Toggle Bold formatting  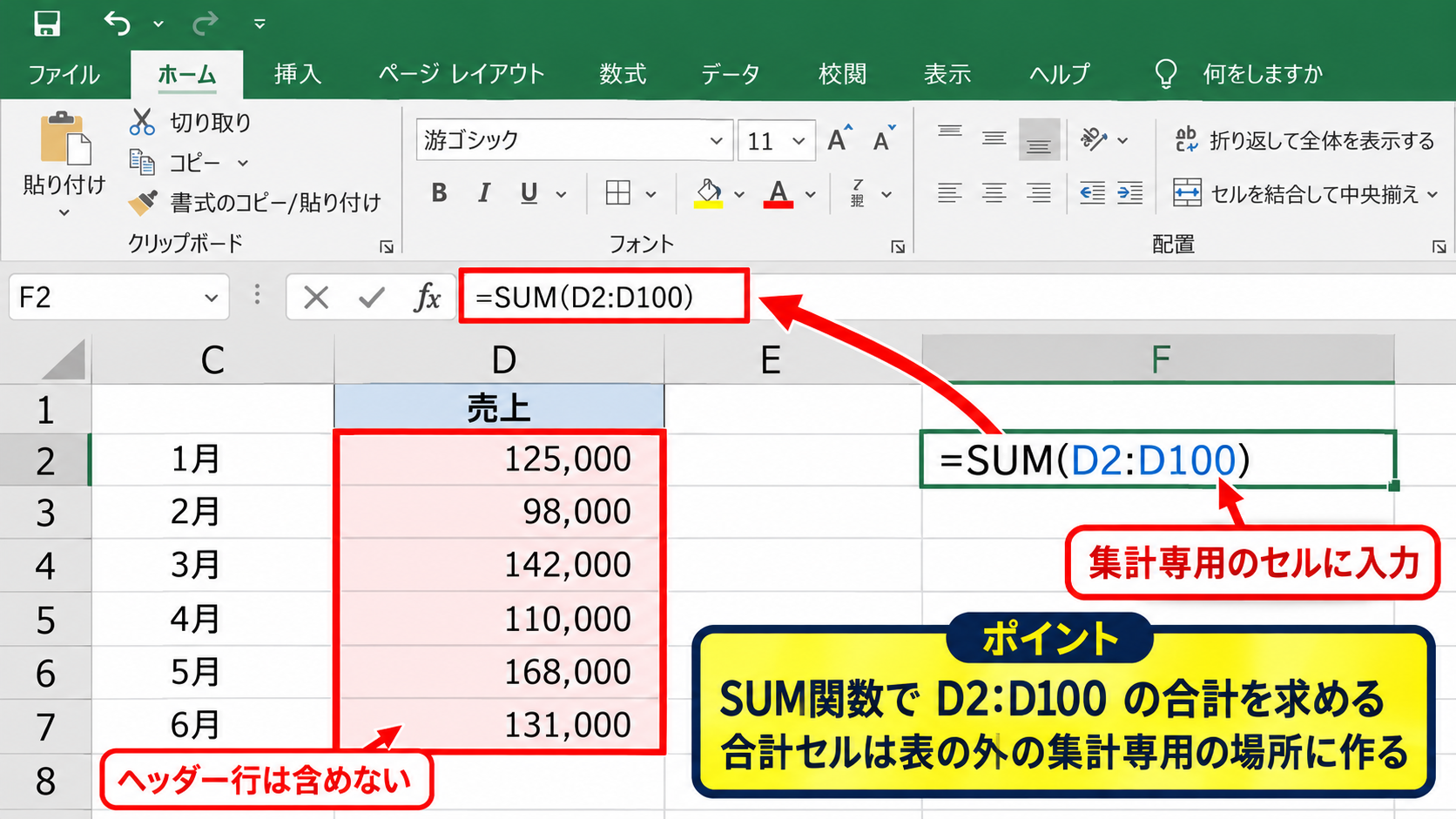pyautogui.click(x=439, y=193)
